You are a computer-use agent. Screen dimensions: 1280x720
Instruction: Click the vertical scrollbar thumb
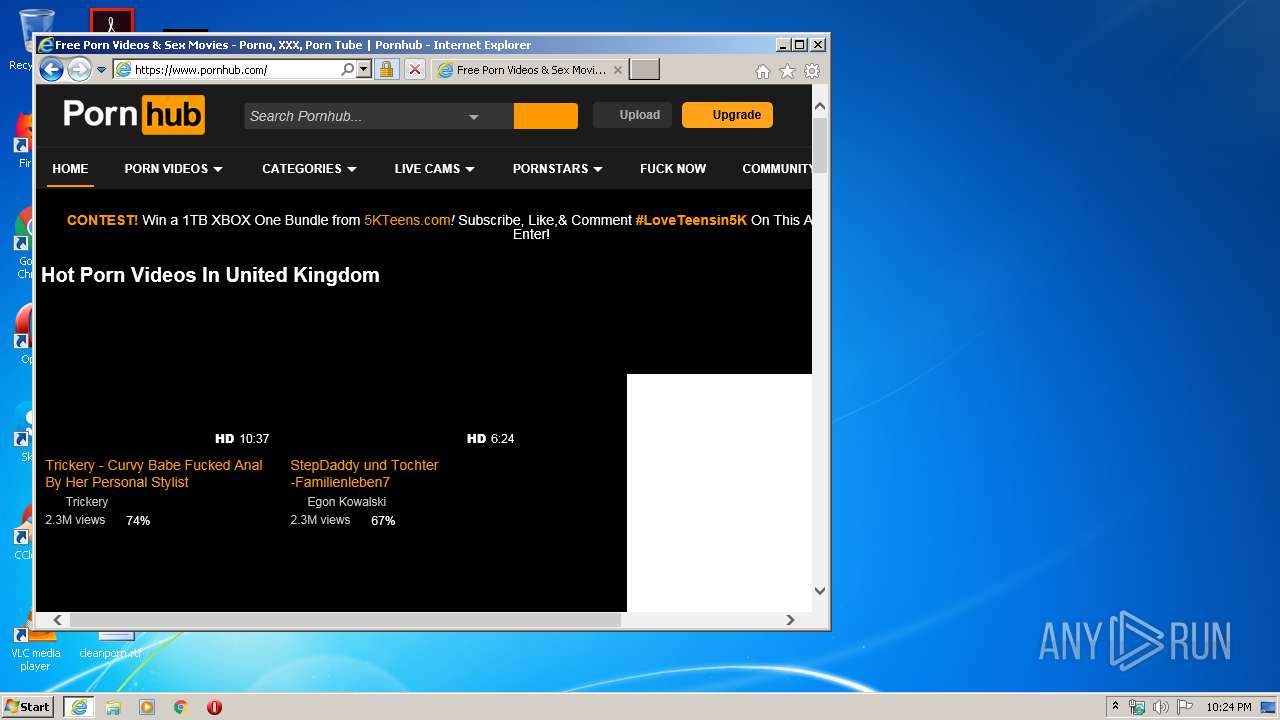pos(820,145)
